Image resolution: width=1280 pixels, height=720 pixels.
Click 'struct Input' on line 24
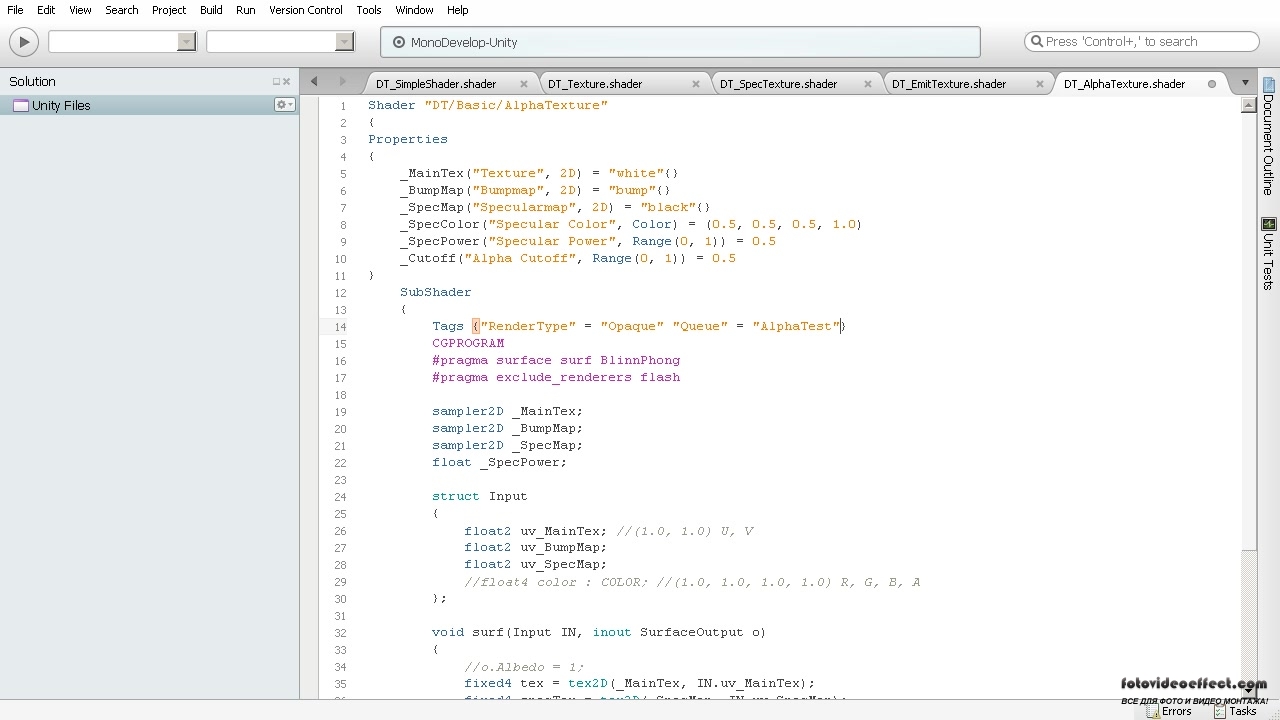pos(480,496)
